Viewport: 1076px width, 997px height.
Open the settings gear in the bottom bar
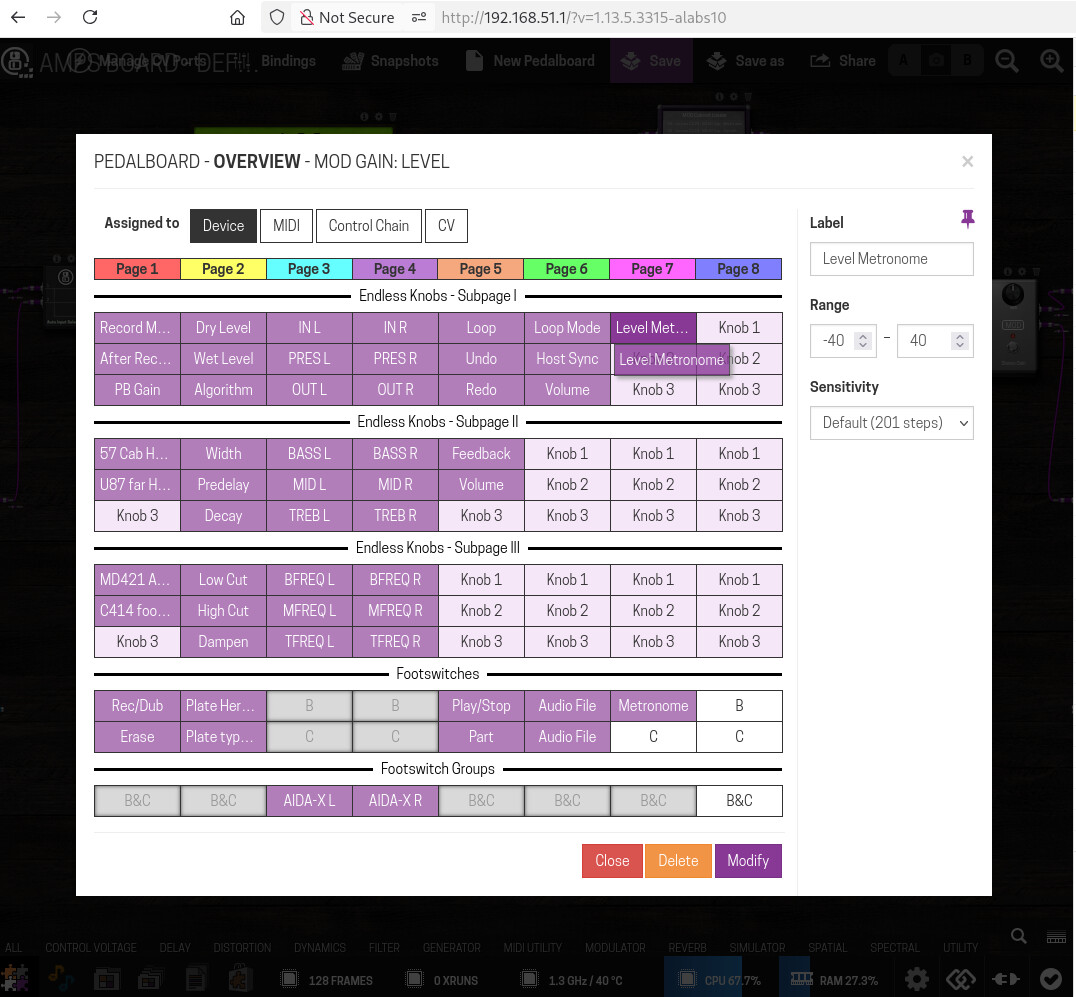click(916, 979)
